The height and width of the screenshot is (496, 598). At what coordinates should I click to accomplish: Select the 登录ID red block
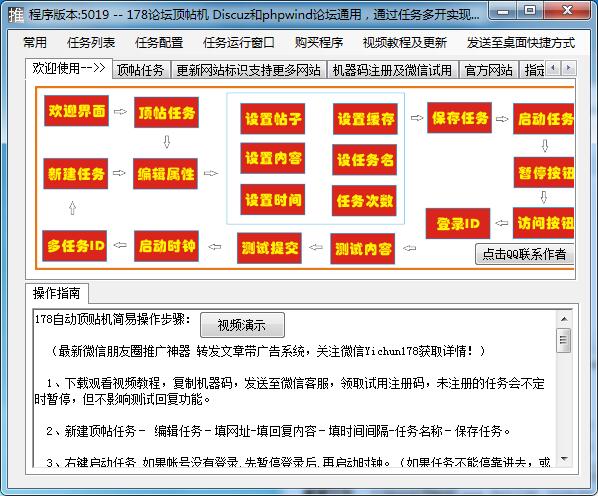(x=458, y=223)
